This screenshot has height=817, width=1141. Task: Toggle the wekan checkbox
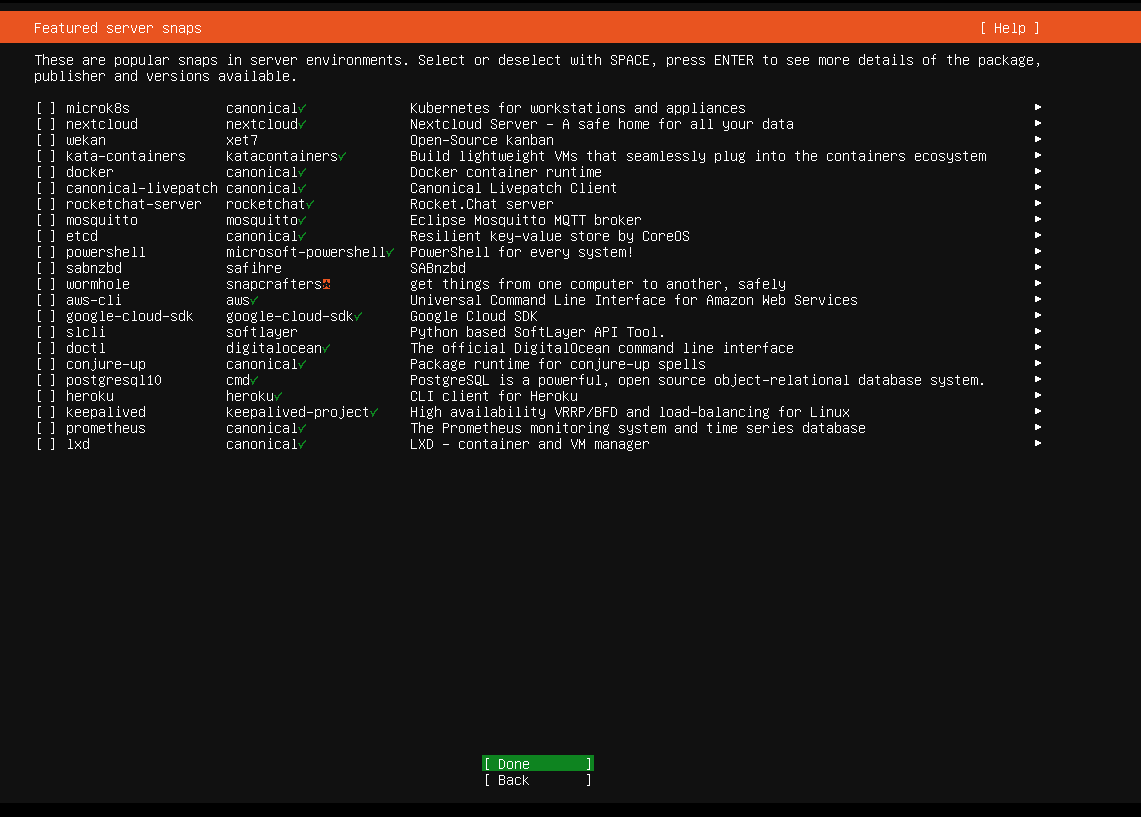[x=46, y=140]
